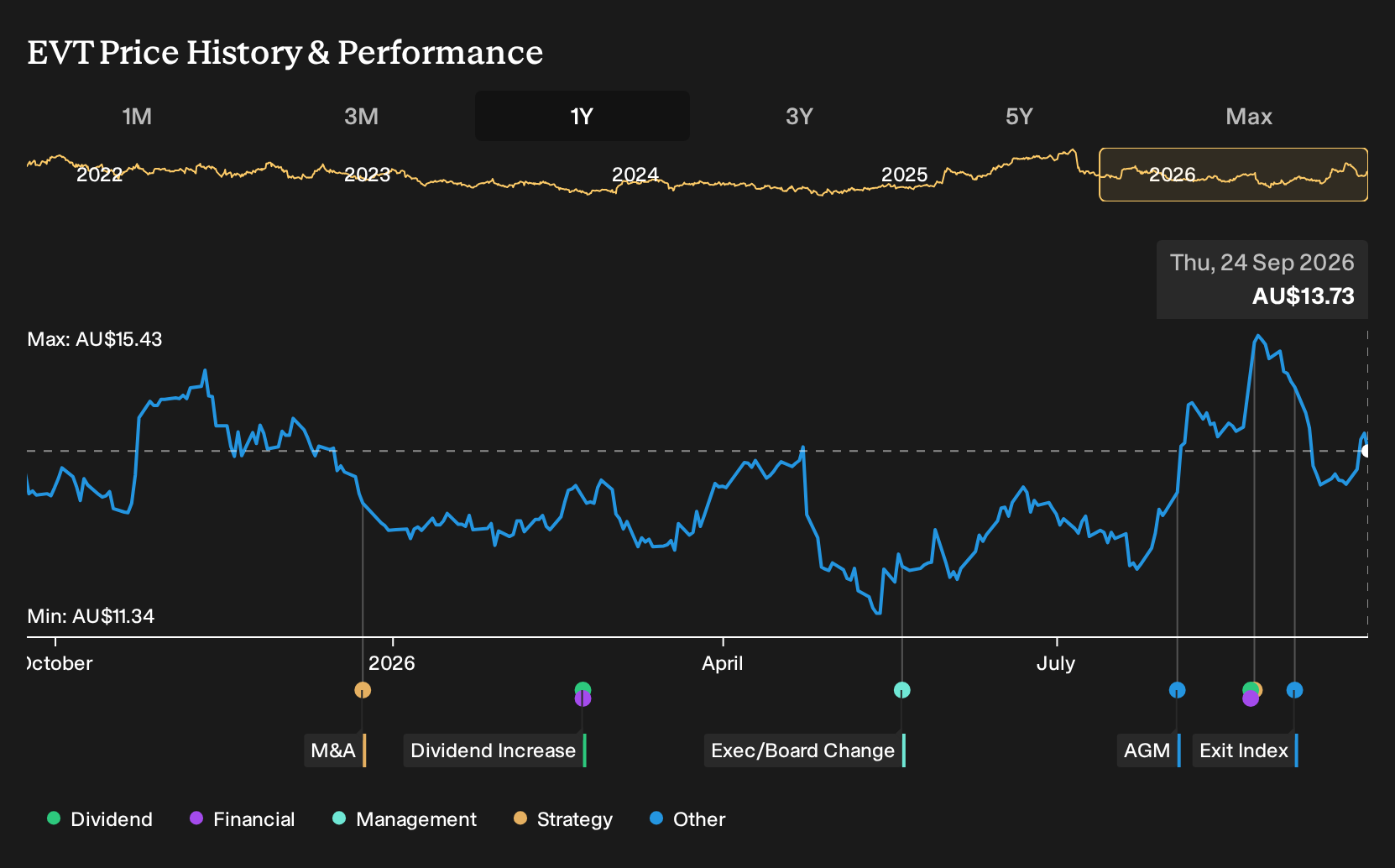Screen dimensions: 1395x868
Task: Click the AU$13.73 price tooltip
Action: pos(1262,280)
